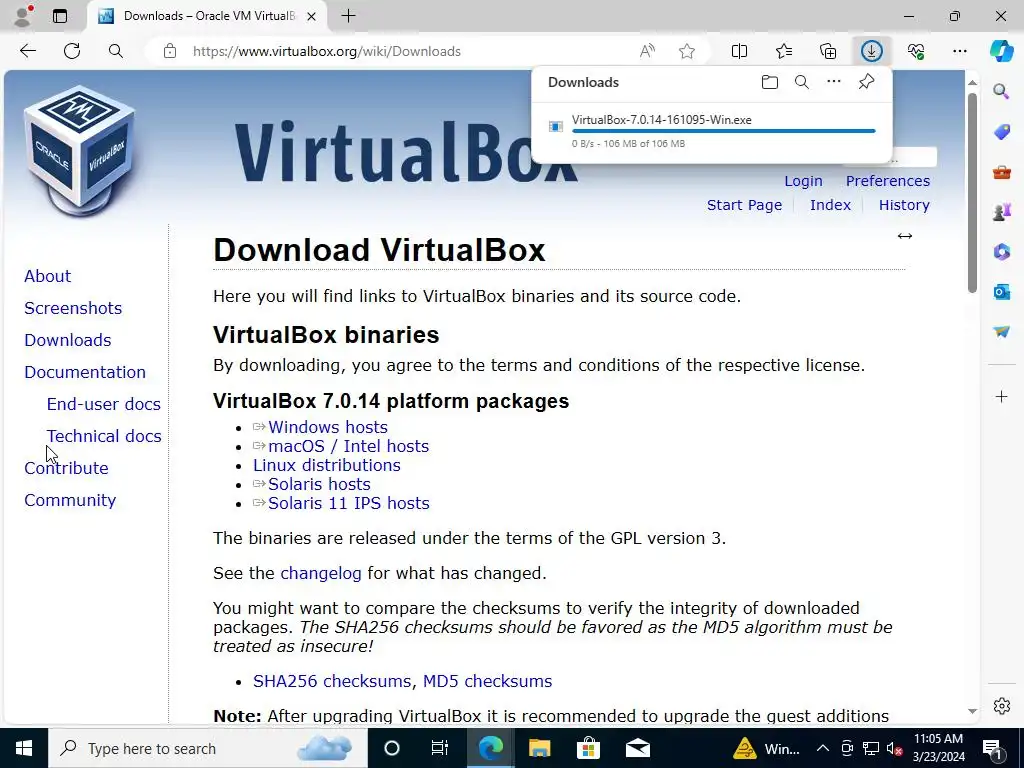Click the browser Back arrow
The image size is (1024, 768).
point(27,51)
